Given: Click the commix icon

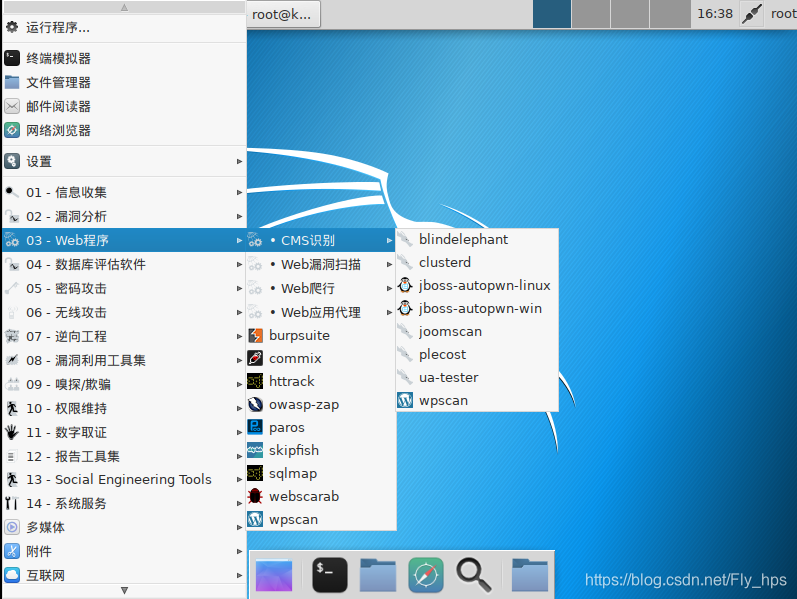Looking at the screenshot, I should (255, 358).
